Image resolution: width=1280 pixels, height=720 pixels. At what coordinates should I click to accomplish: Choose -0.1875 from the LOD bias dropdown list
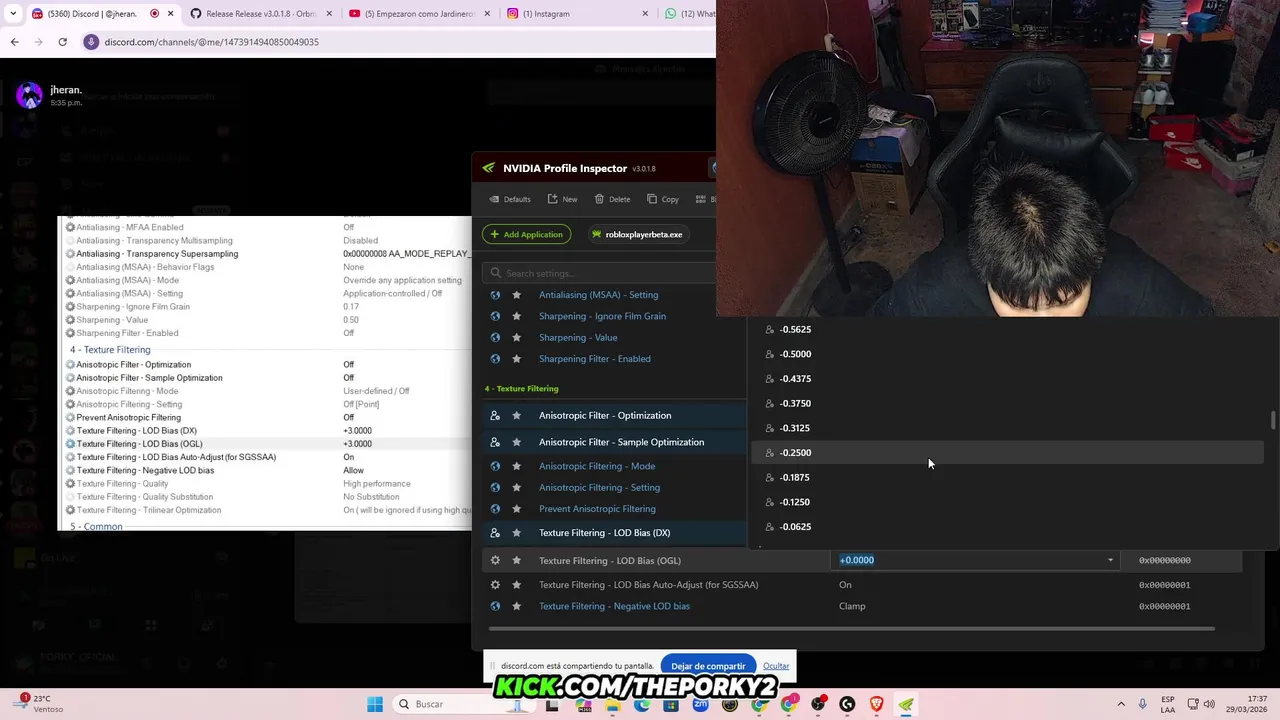click(1008, 478)
